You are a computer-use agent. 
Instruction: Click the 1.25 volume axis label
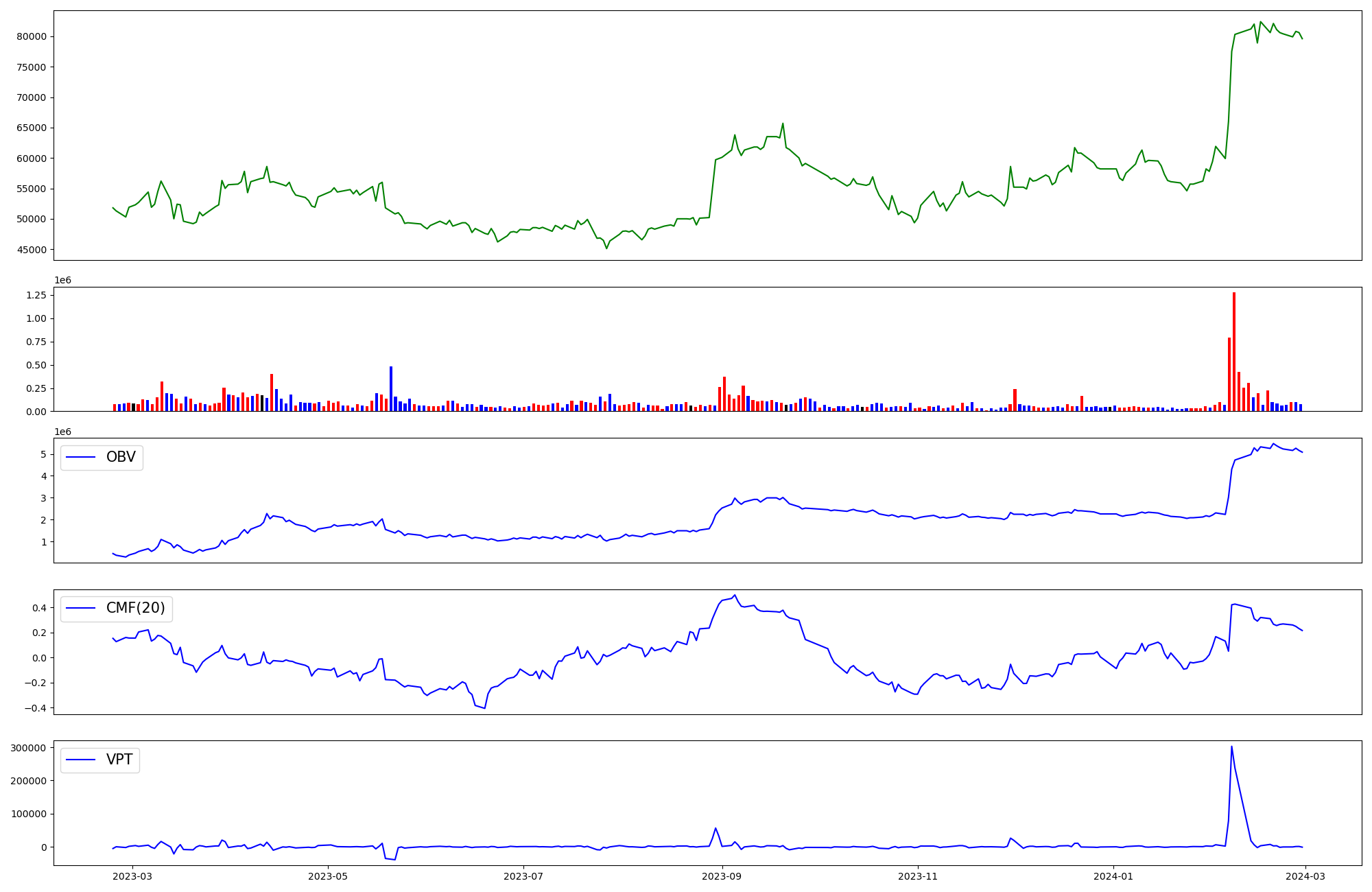[x=36, y=295]
